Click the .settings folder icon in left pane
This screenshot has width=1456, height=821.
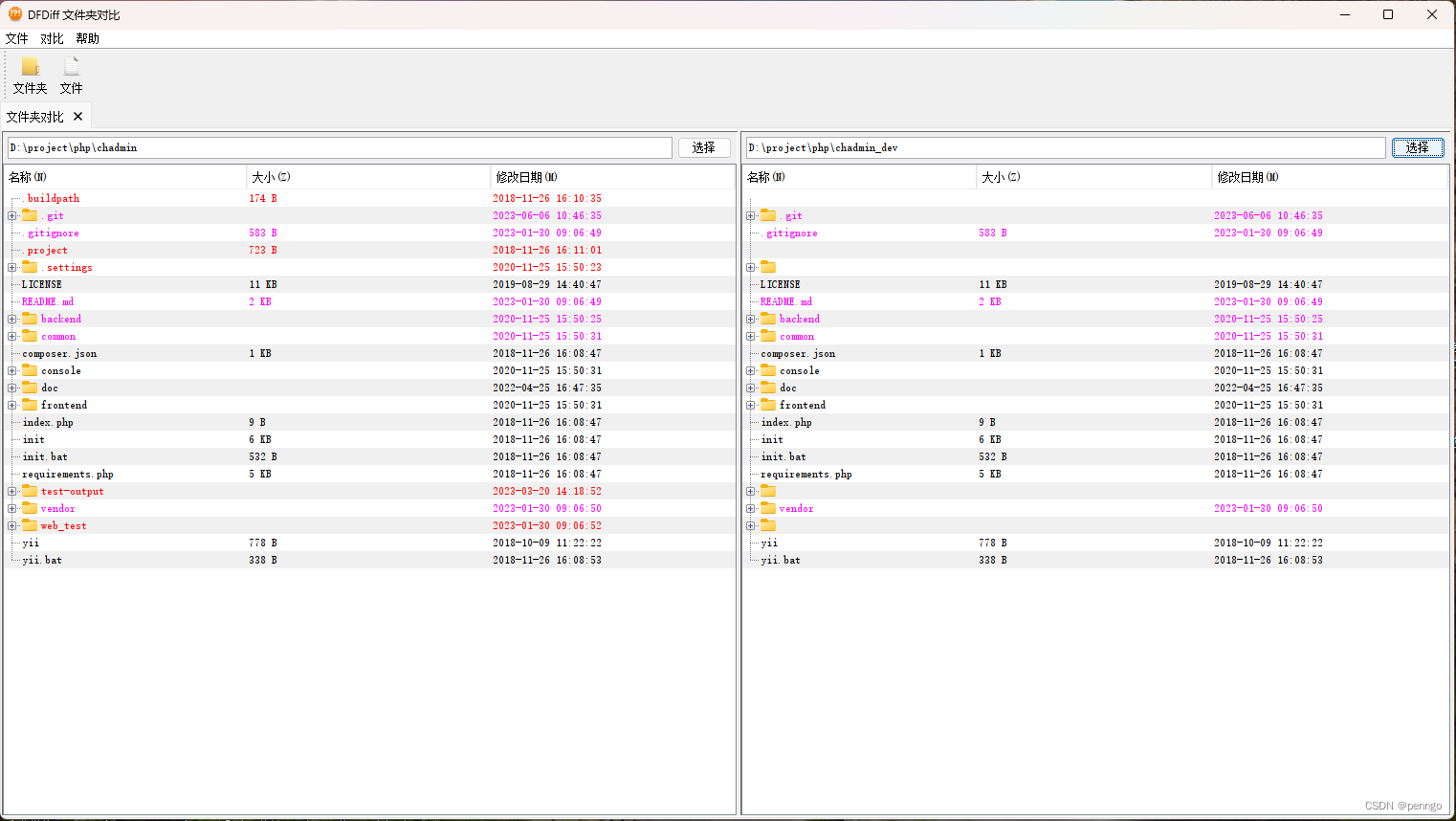pyautogui.click(x=30, y=267)
